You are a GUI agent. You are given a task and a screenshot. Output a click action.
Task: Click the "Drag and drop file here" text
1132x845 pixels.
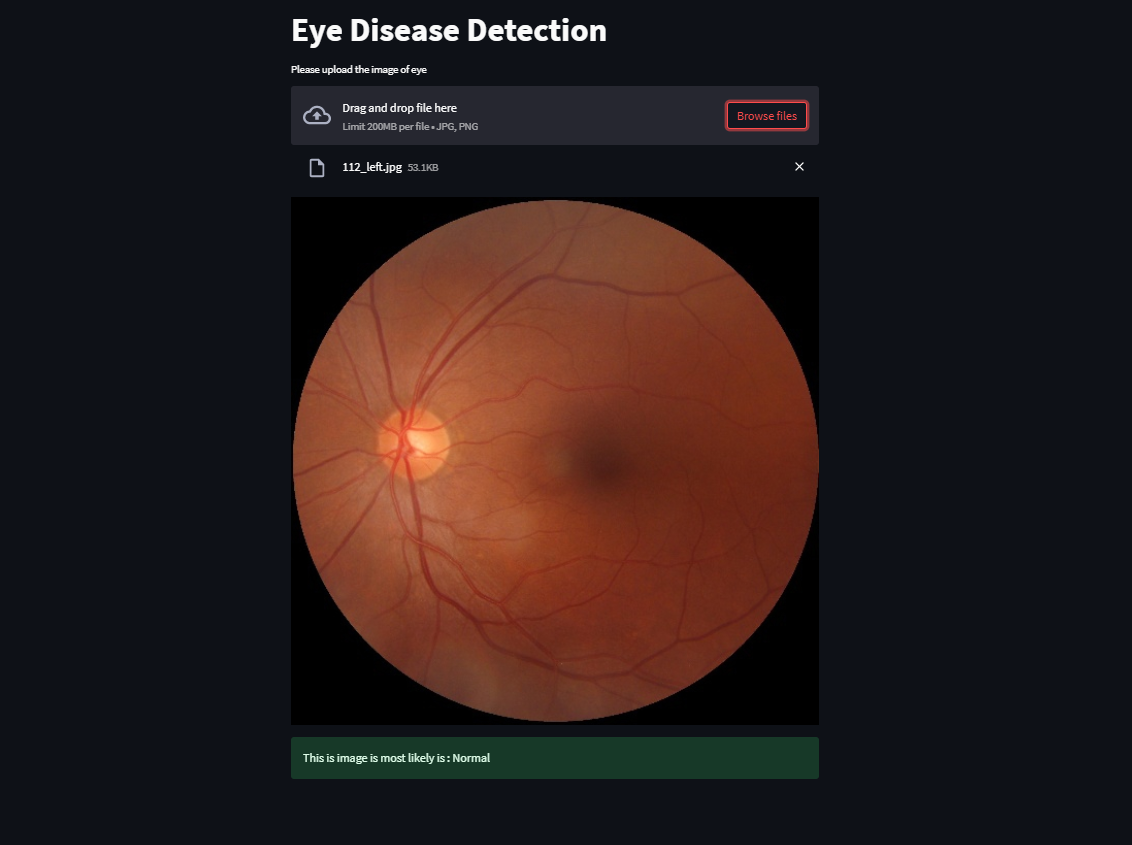[399, 108]
